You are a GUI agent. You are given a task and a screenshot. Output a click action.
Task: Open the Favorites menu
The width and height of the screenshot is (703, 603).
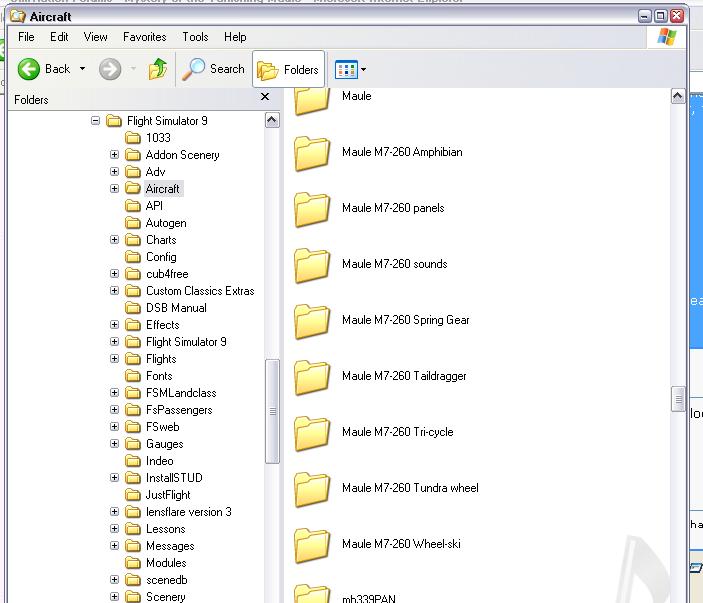[x=144, y=37]
